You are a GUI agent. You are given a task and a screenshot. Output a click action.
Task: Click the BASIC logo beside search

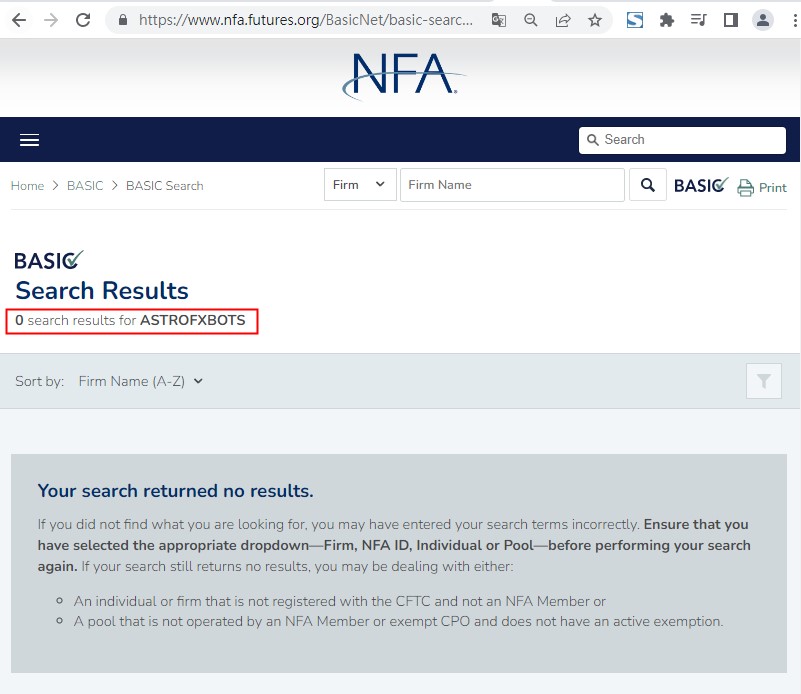(701, 185)
